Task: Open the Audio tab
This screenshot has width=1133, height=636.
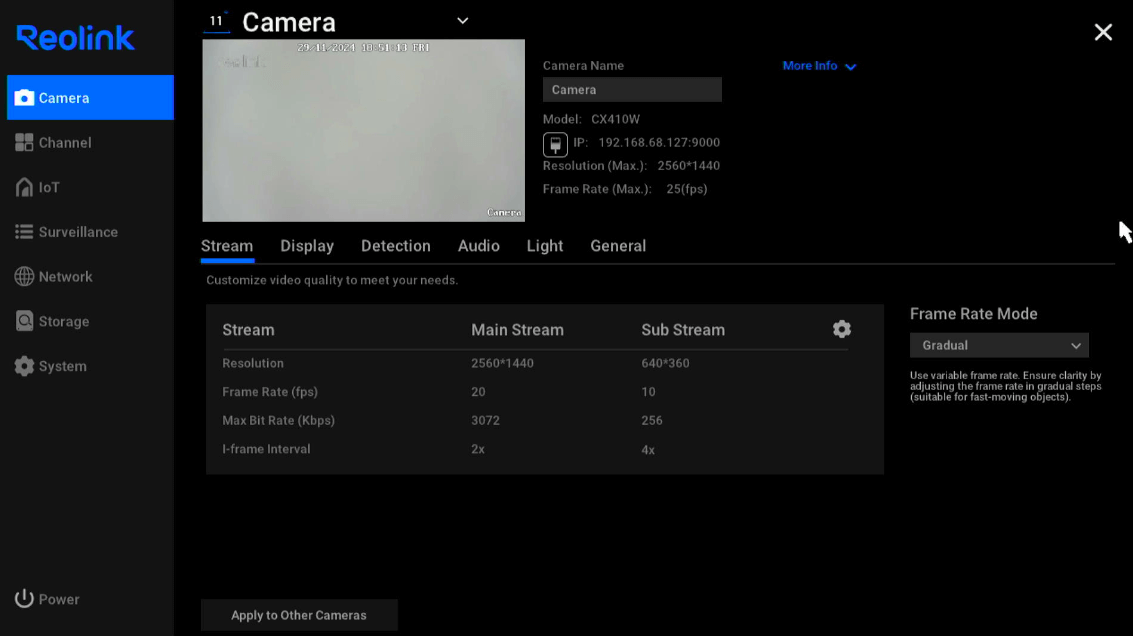Action: click(x=478, y=246)
